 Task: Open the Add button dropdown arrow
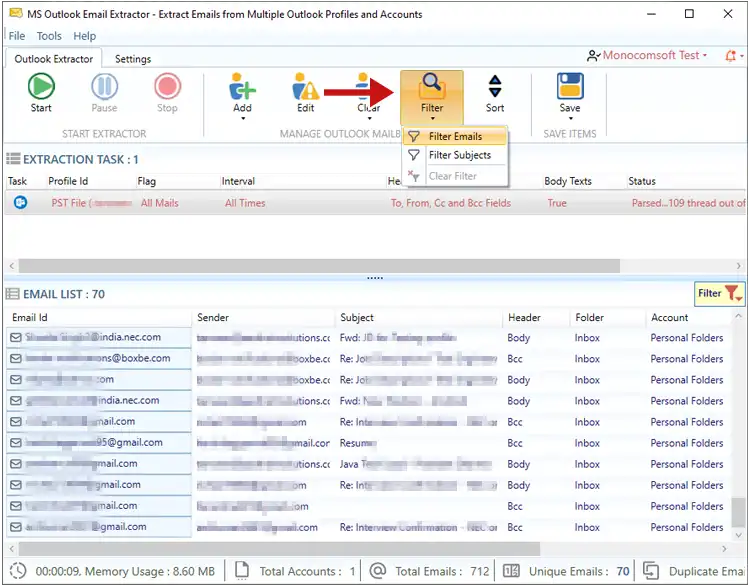click(243, 118)
